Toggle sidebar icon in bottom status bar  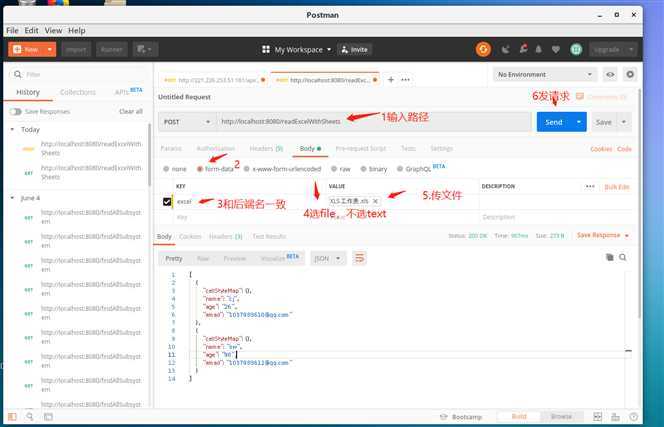click(12, 417)
